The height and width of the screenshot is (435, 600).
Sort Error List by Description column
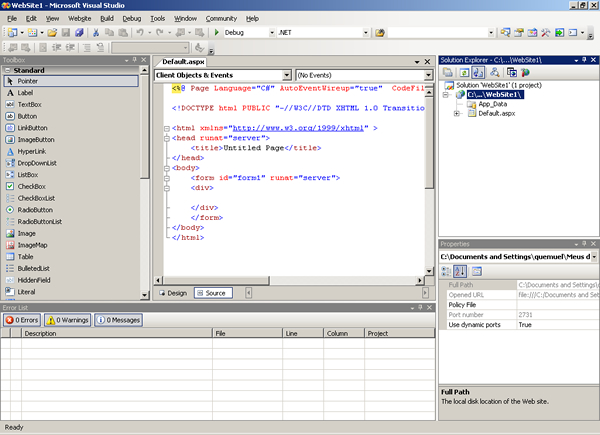tap(117, 333)
